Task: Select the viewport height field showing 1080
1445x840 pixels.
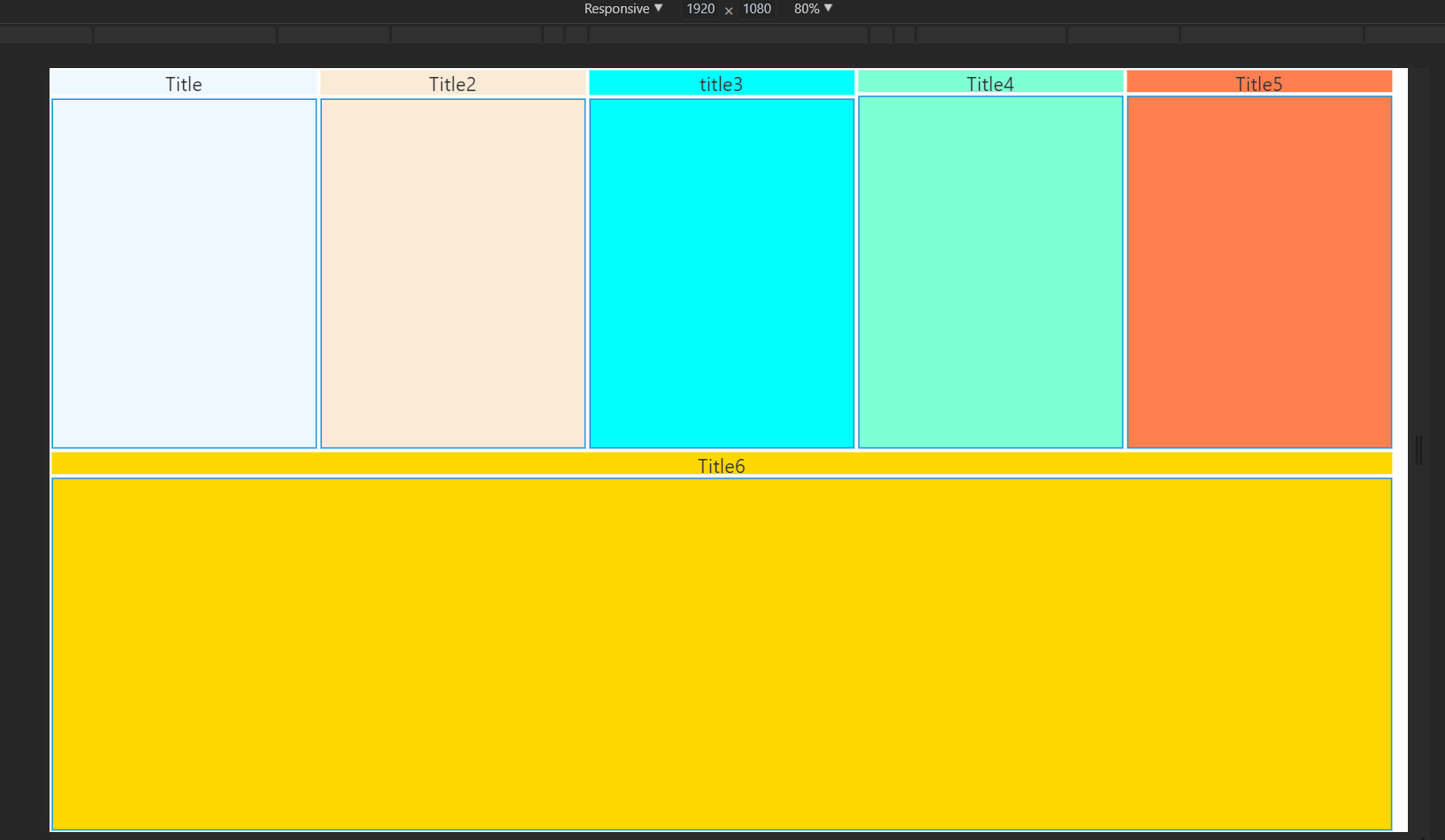Action: [757, 9]
